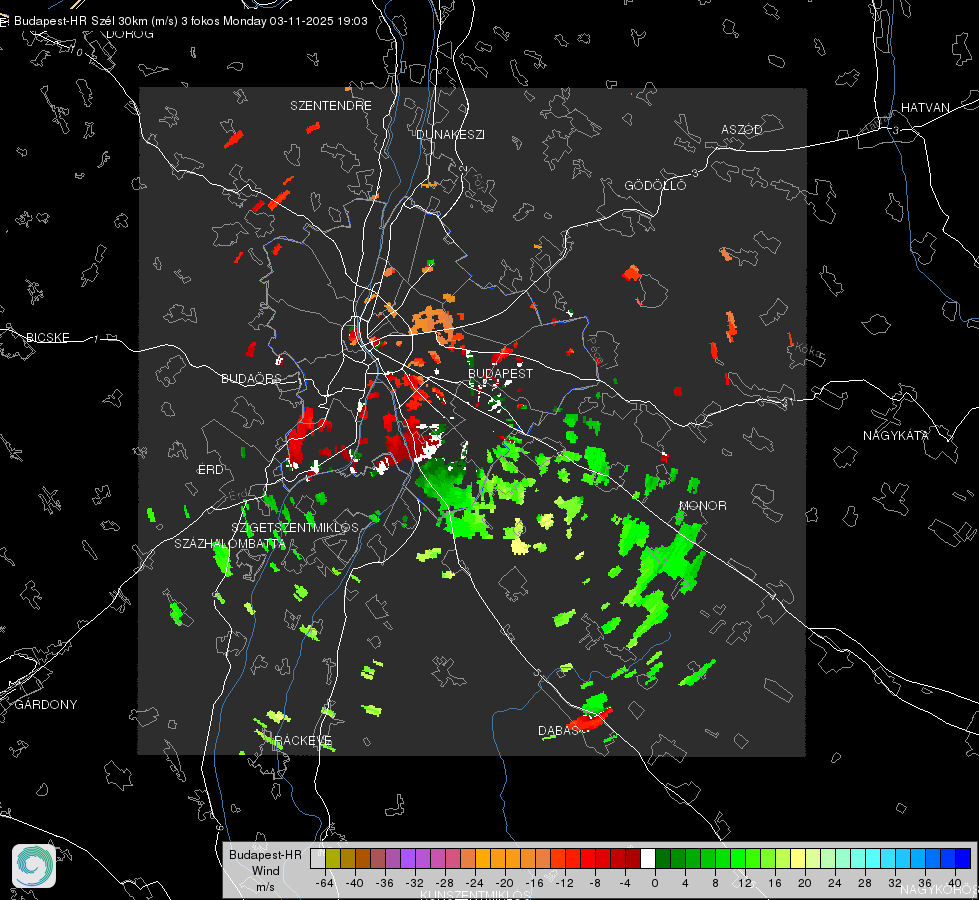Pick the light gray swatch at the legend's left end

click(x=318, y=859)
